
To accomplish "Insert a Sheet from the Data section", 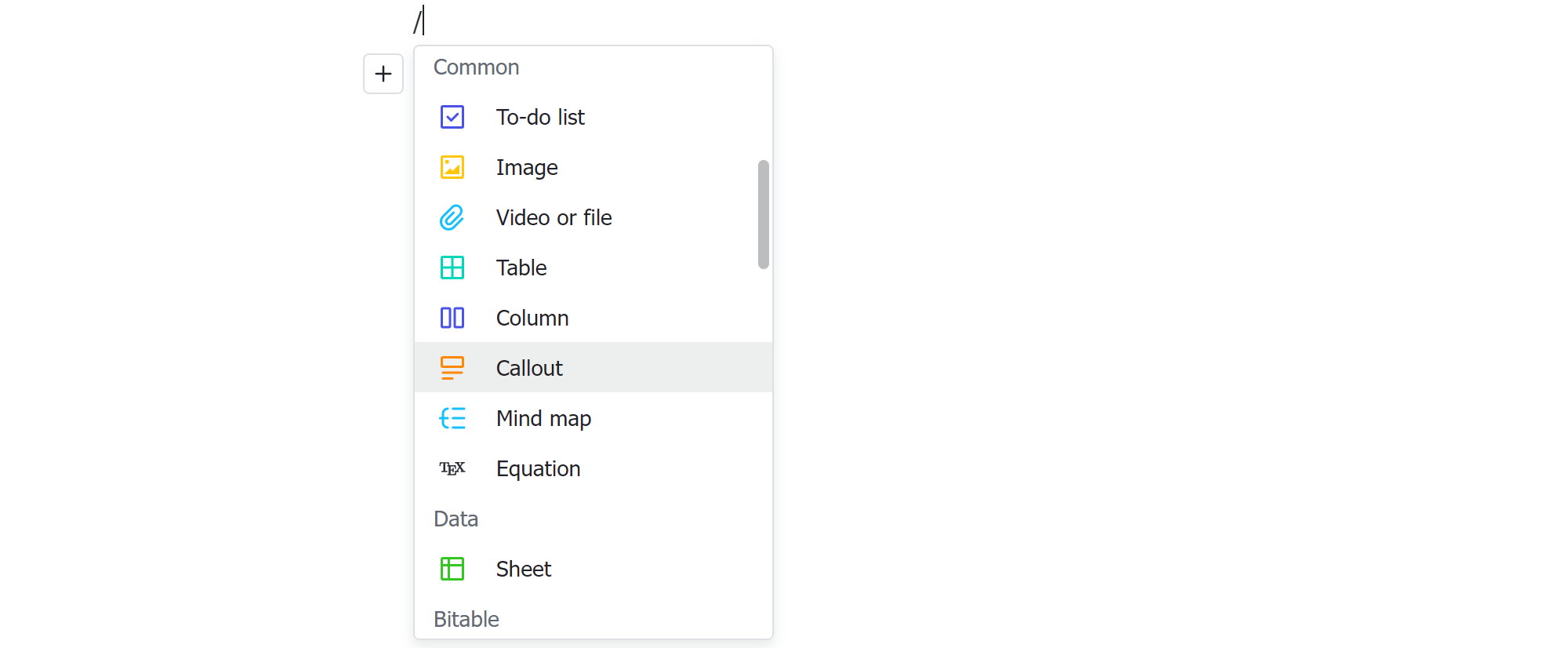I will click(523, 568).
